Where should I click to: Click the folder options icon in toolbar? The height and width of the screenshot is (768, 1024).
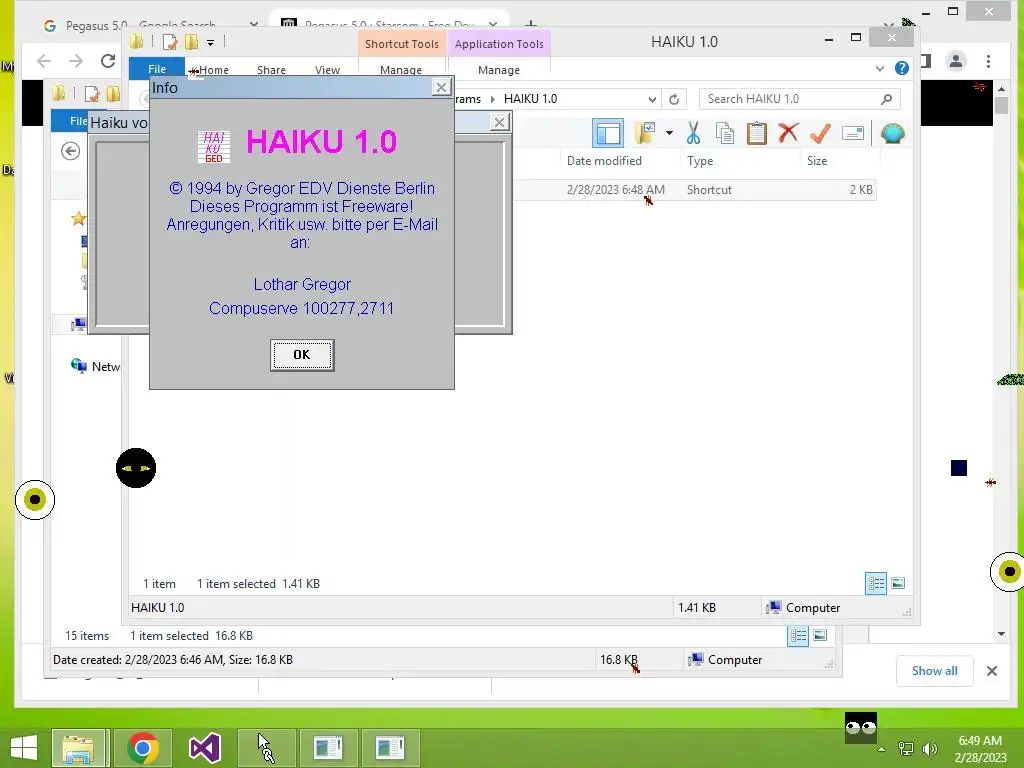pyautogui.click(x=645, y=133)
